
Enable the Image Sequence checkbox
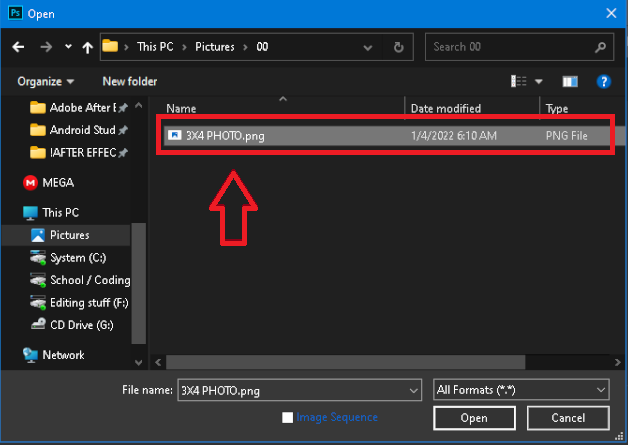pos(288,417)
